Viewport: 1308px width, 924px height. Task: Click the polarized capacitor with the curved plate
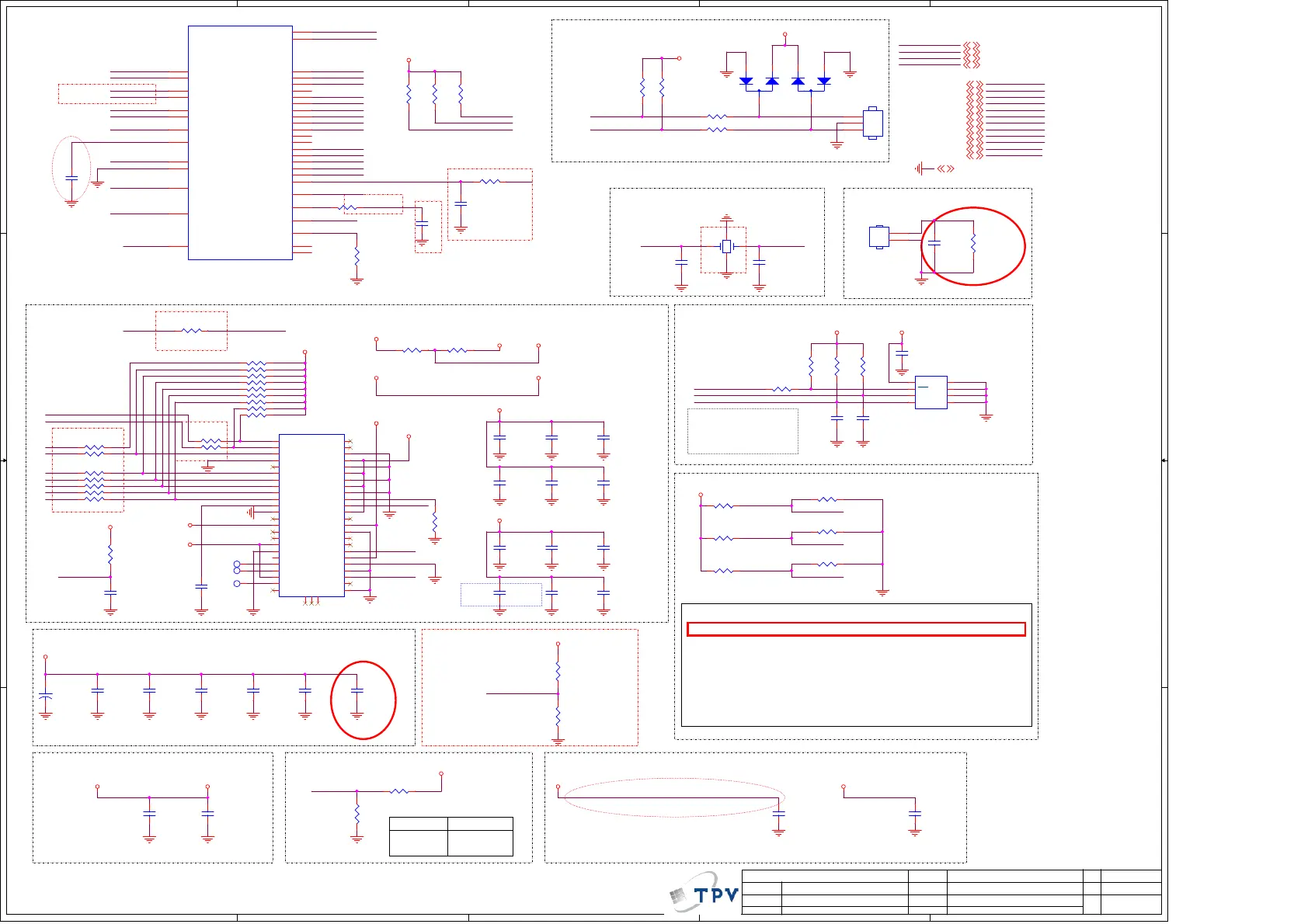46,696
